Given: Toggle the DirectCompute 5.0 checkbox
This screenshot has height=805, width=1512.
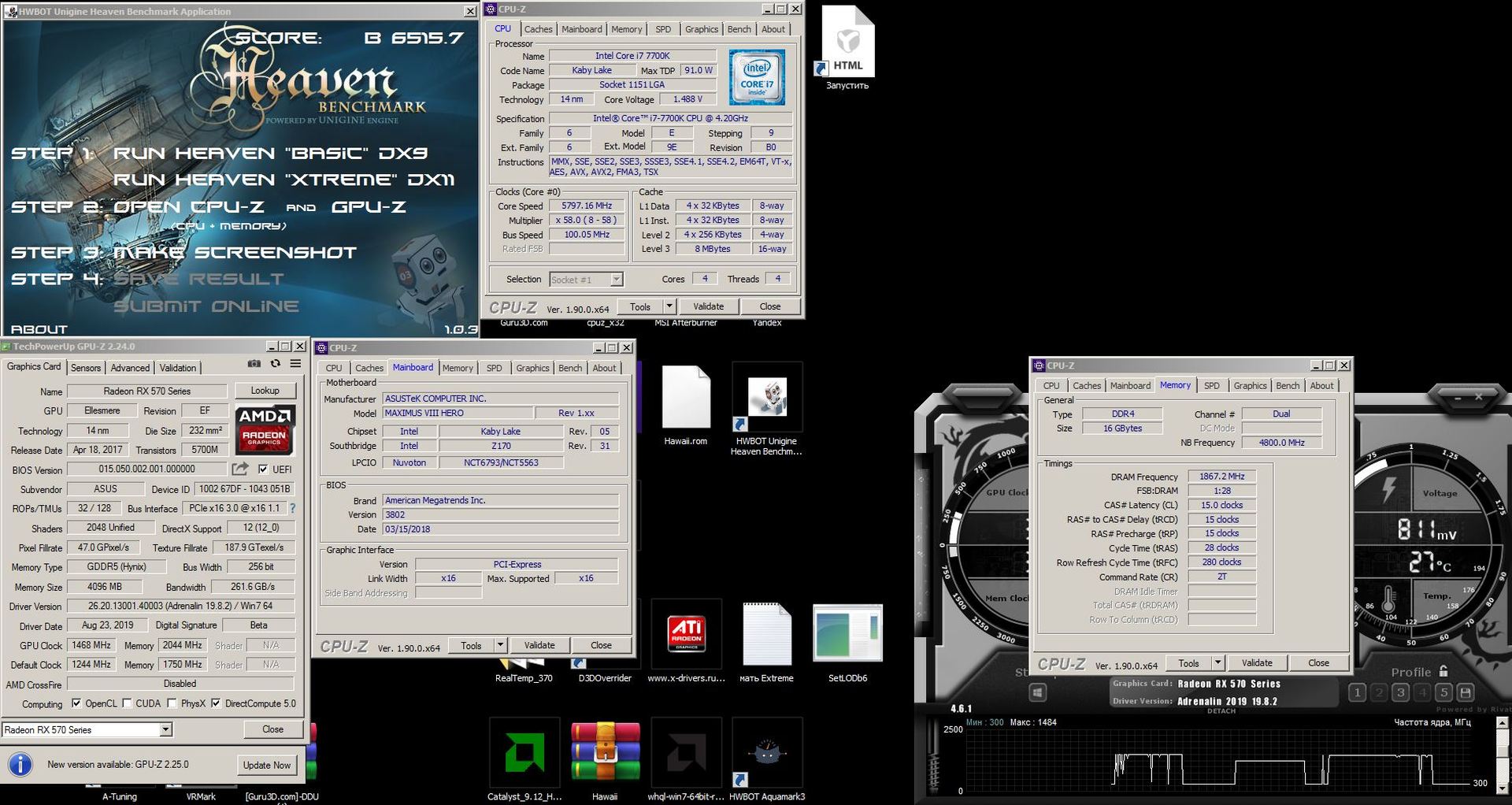Looking at the screenshot, I should pos(216,703).
